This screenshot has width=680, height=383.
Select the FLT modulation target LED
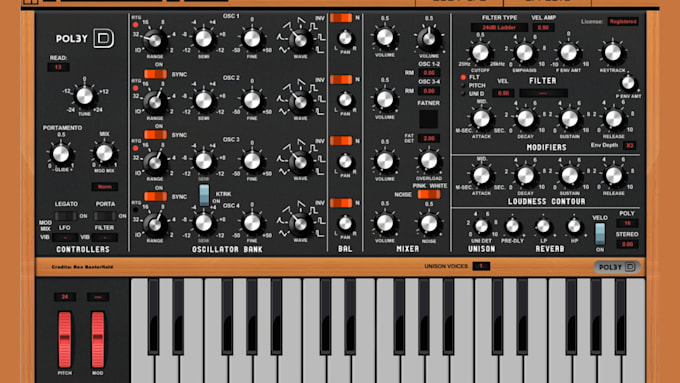pos(463,77)
